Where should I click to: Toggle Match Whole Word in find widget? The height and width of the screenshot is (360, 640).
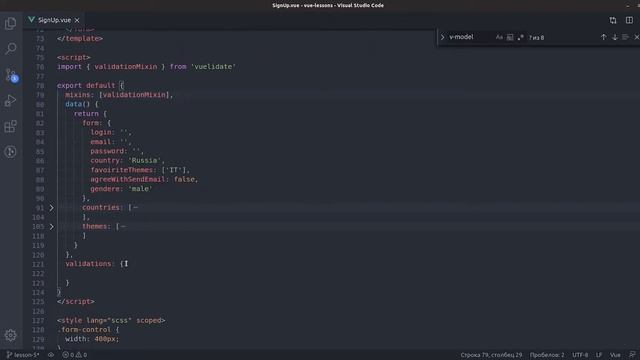coord(510,37)
